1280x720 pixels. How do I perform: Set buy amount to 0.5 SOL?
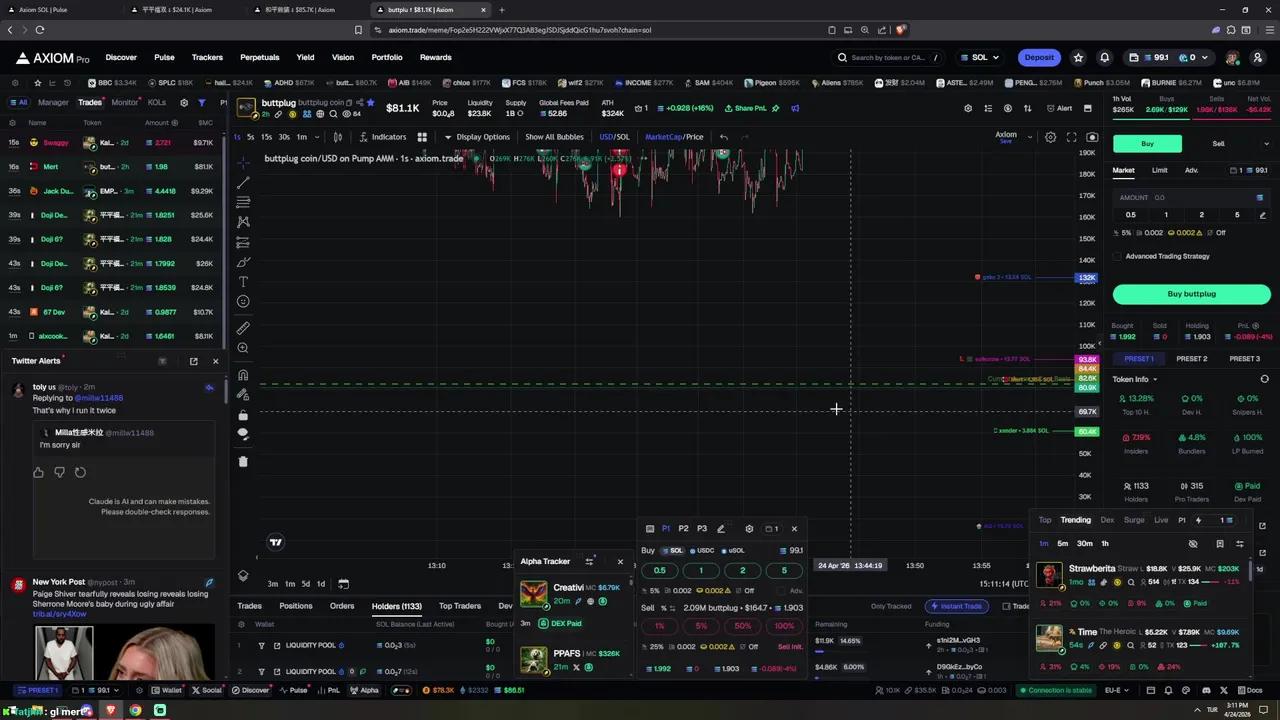coord(1131,215)
